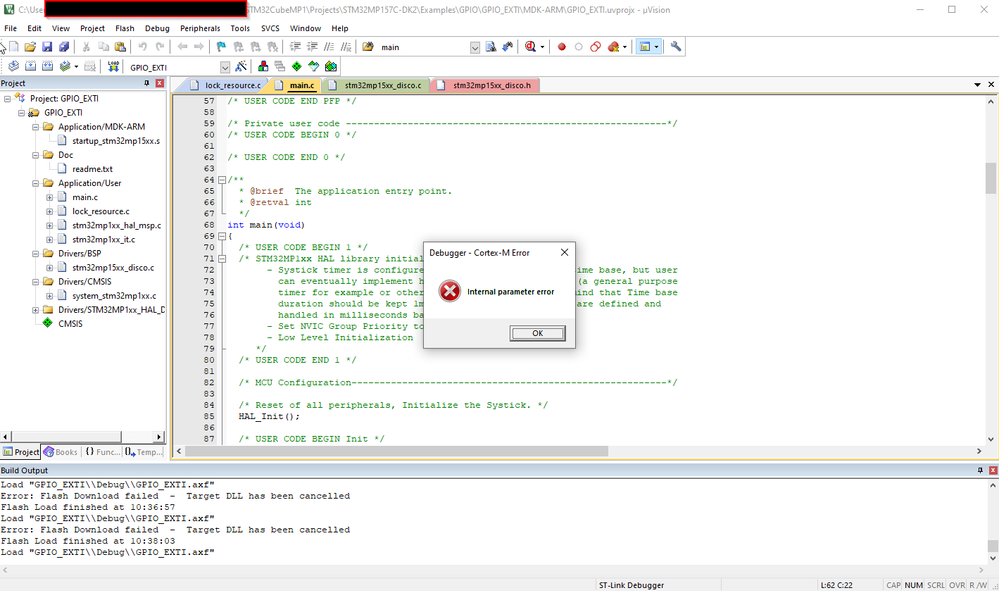Open the GPIO_EXTI target dropdown
Viewport: 999px width, 591px height.
pos(225,67)
